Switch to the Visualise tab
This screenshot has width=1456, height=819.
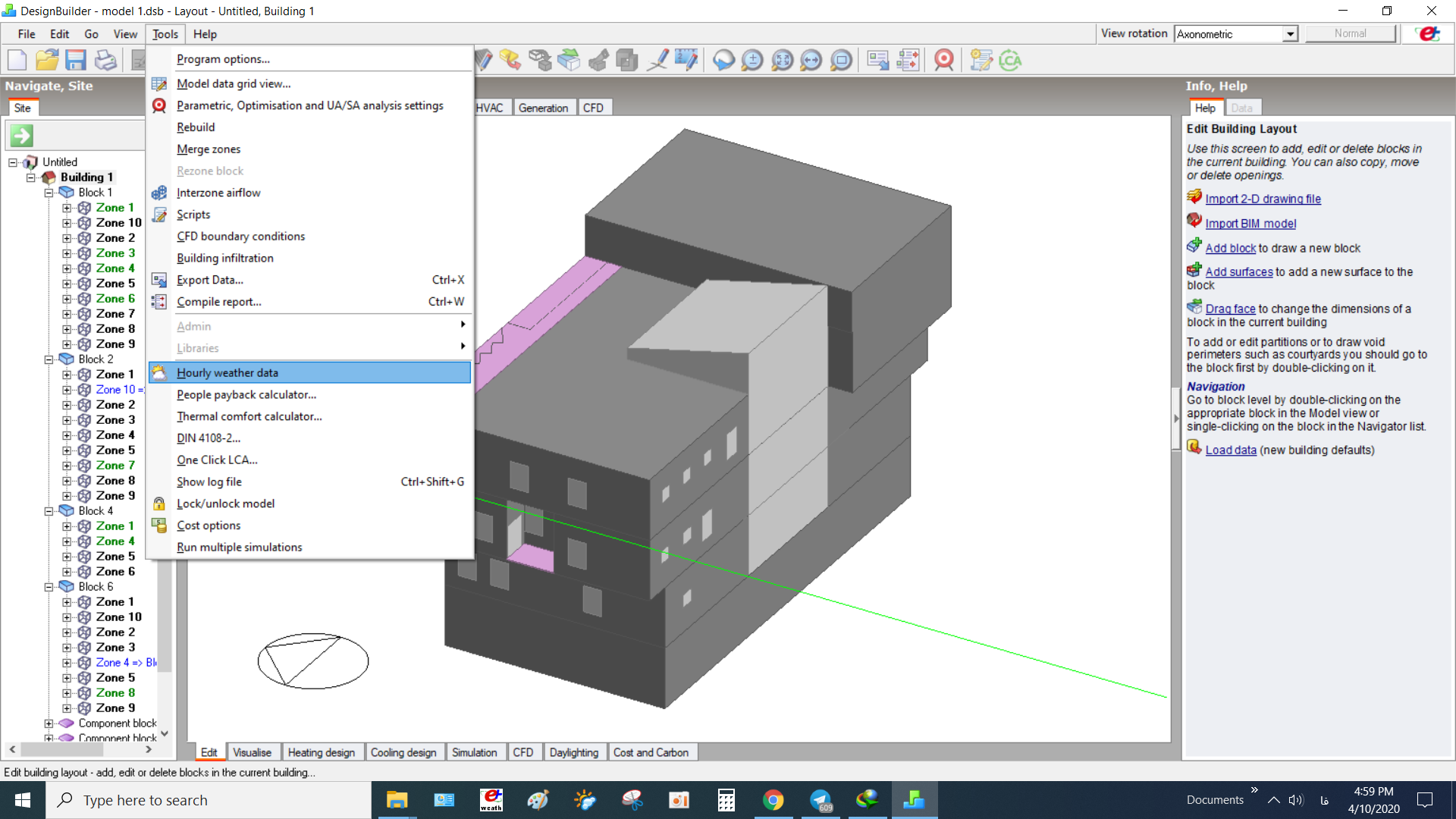252,752
